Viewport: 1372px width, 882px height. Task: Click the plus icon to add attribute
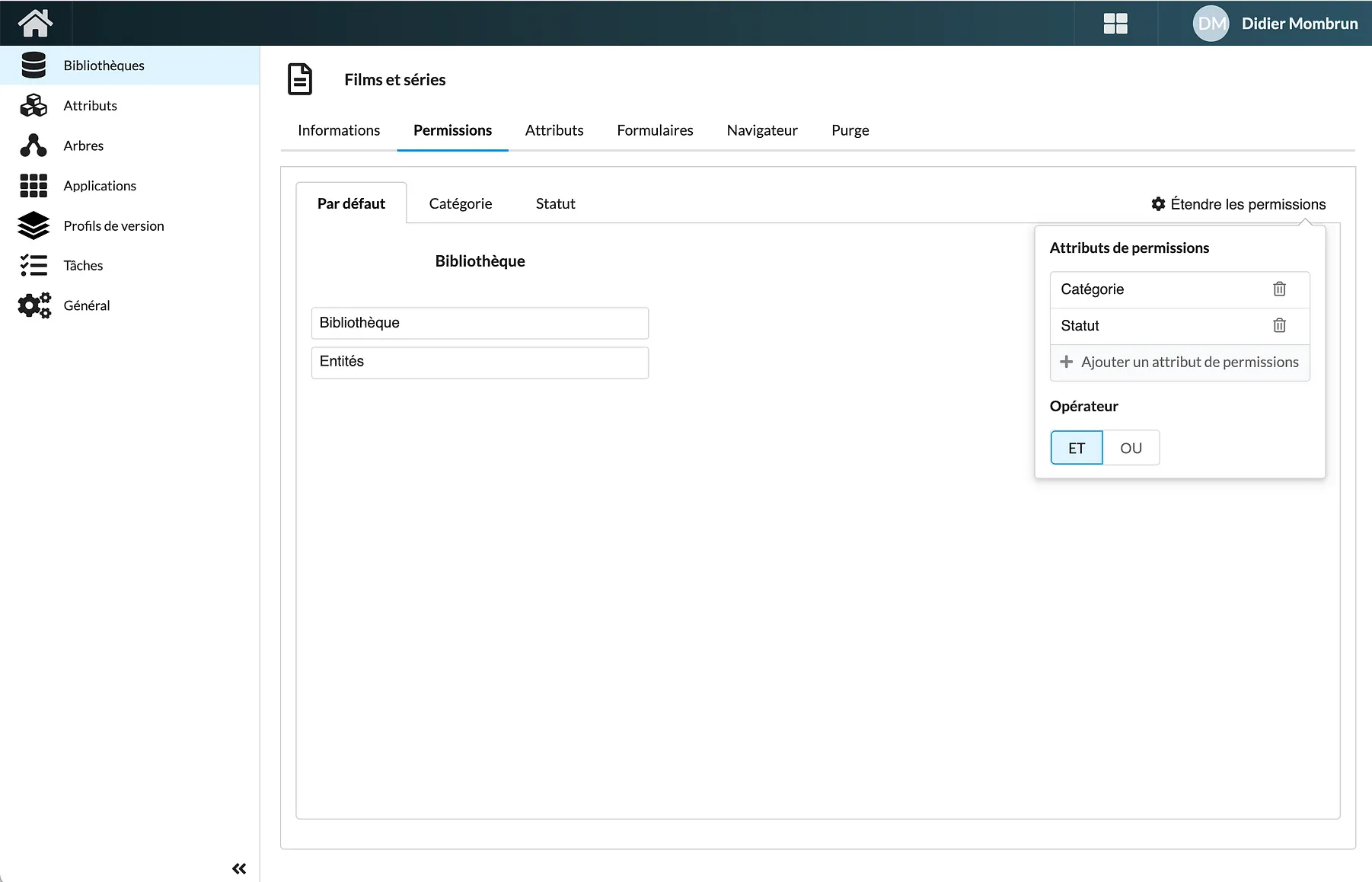coord(1066,362)
